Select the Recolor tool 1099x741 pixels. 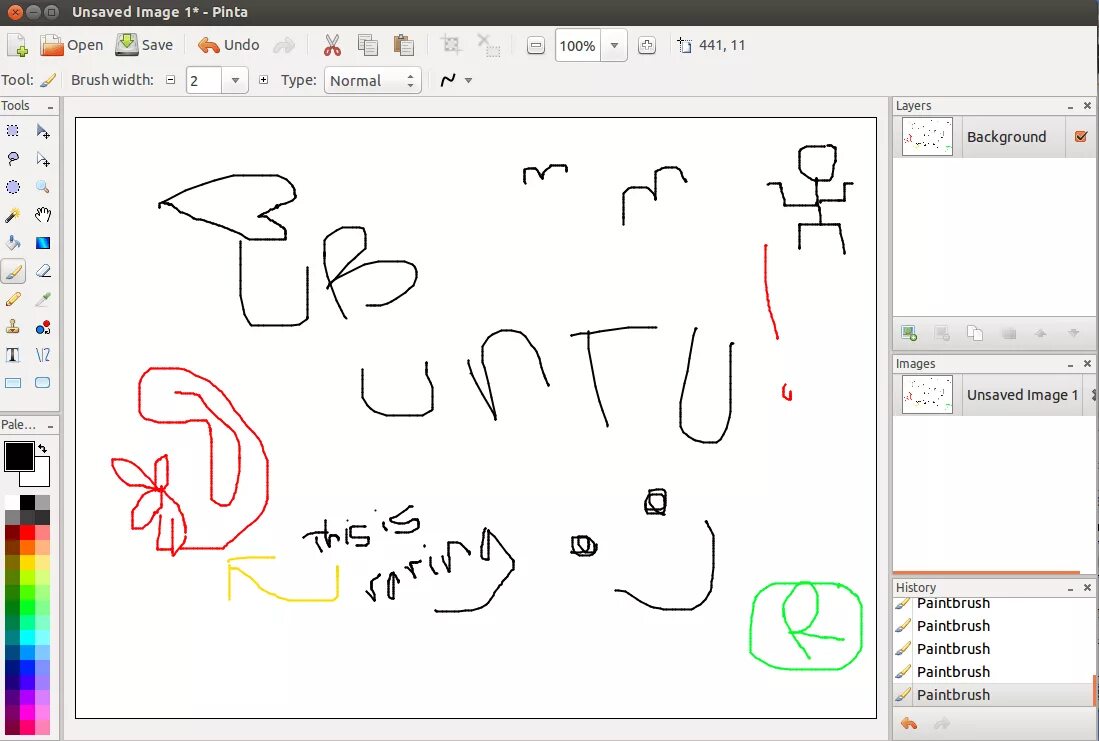(43, 327)
